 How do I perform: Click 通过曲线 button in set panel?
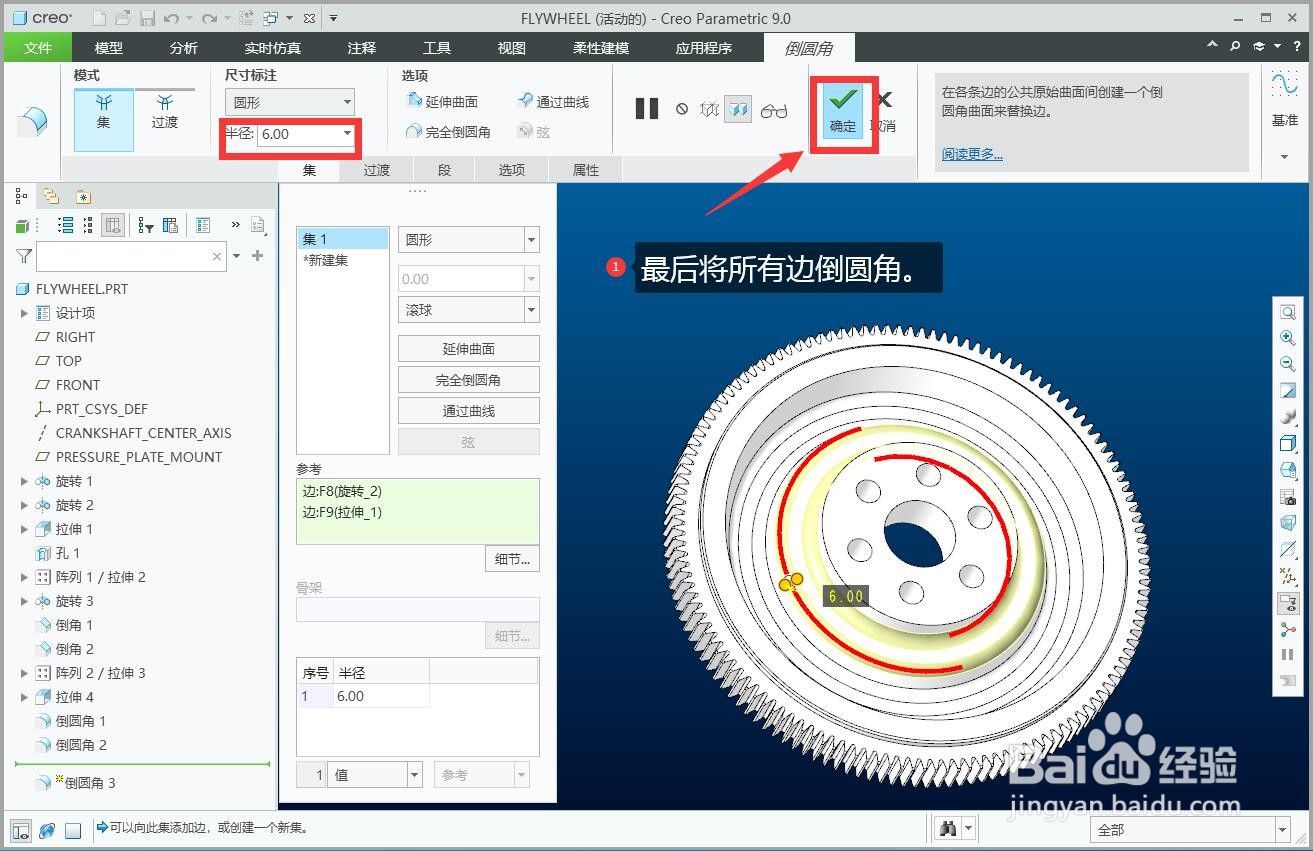click(469, 411)
